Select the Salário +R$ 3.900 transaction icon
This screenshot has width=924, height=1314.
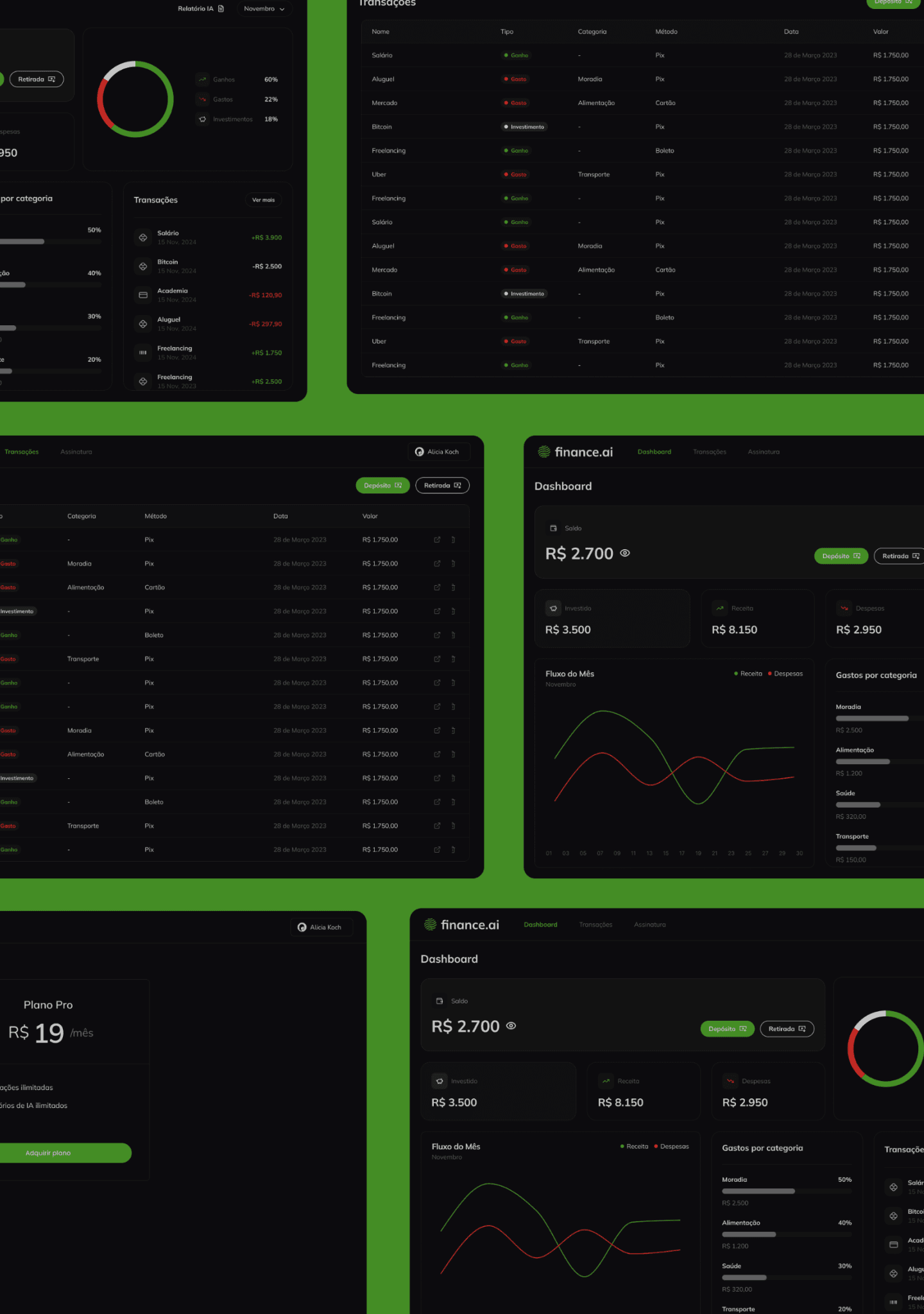[143, 237]
